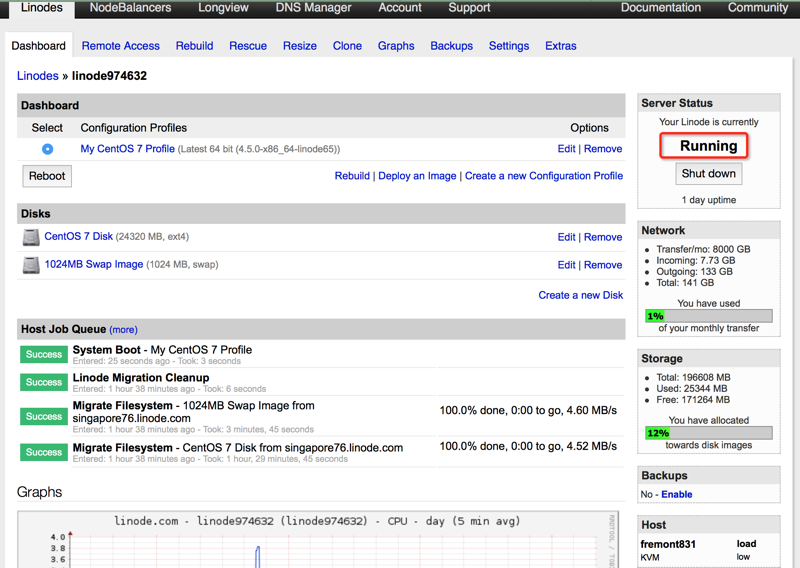Click the 1024MB Swap Image drive icon

point(31,265)
